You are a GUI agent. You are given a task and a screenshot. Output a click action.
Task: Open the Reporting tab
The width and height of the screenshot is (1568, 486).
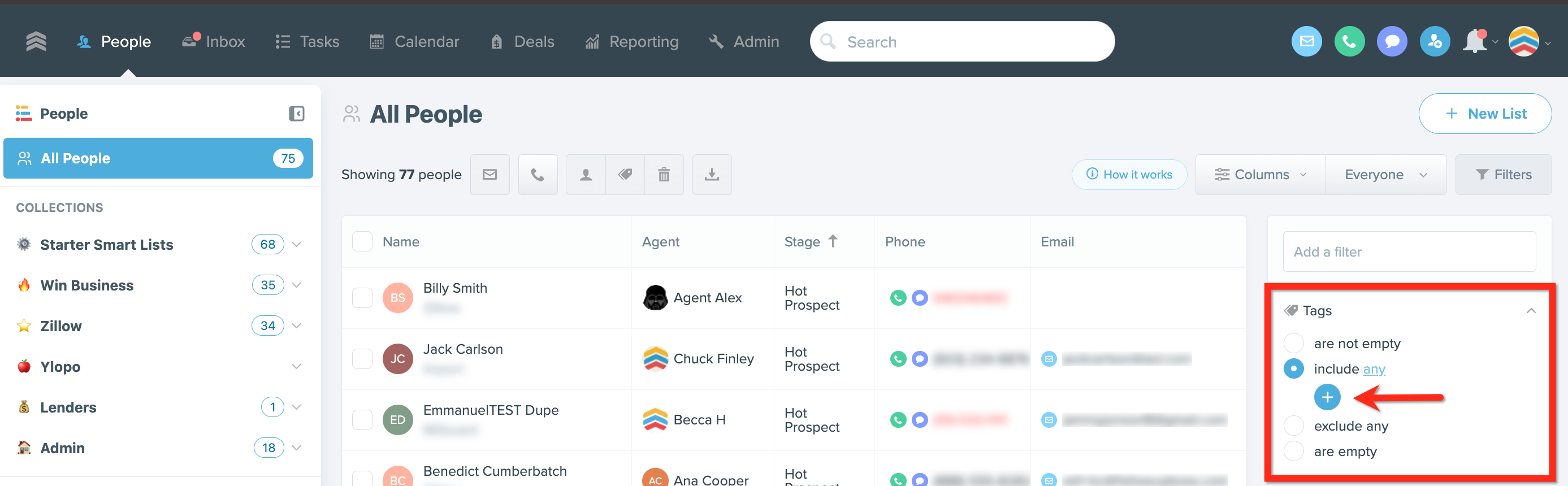pyautogui.click(x=632, y=41)
